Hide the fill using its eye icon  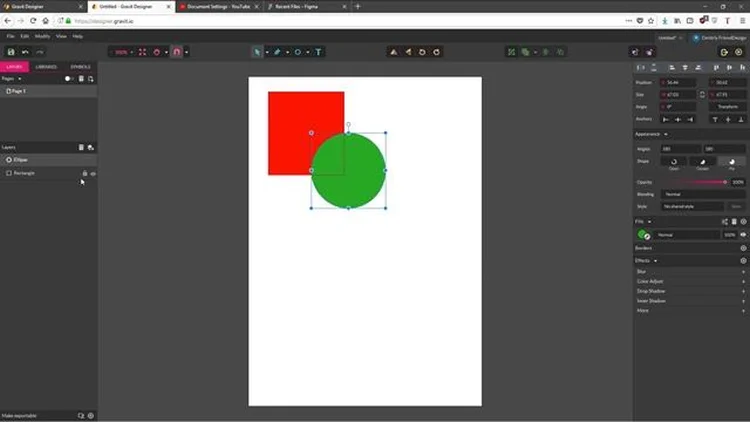(x=743, y=235)
